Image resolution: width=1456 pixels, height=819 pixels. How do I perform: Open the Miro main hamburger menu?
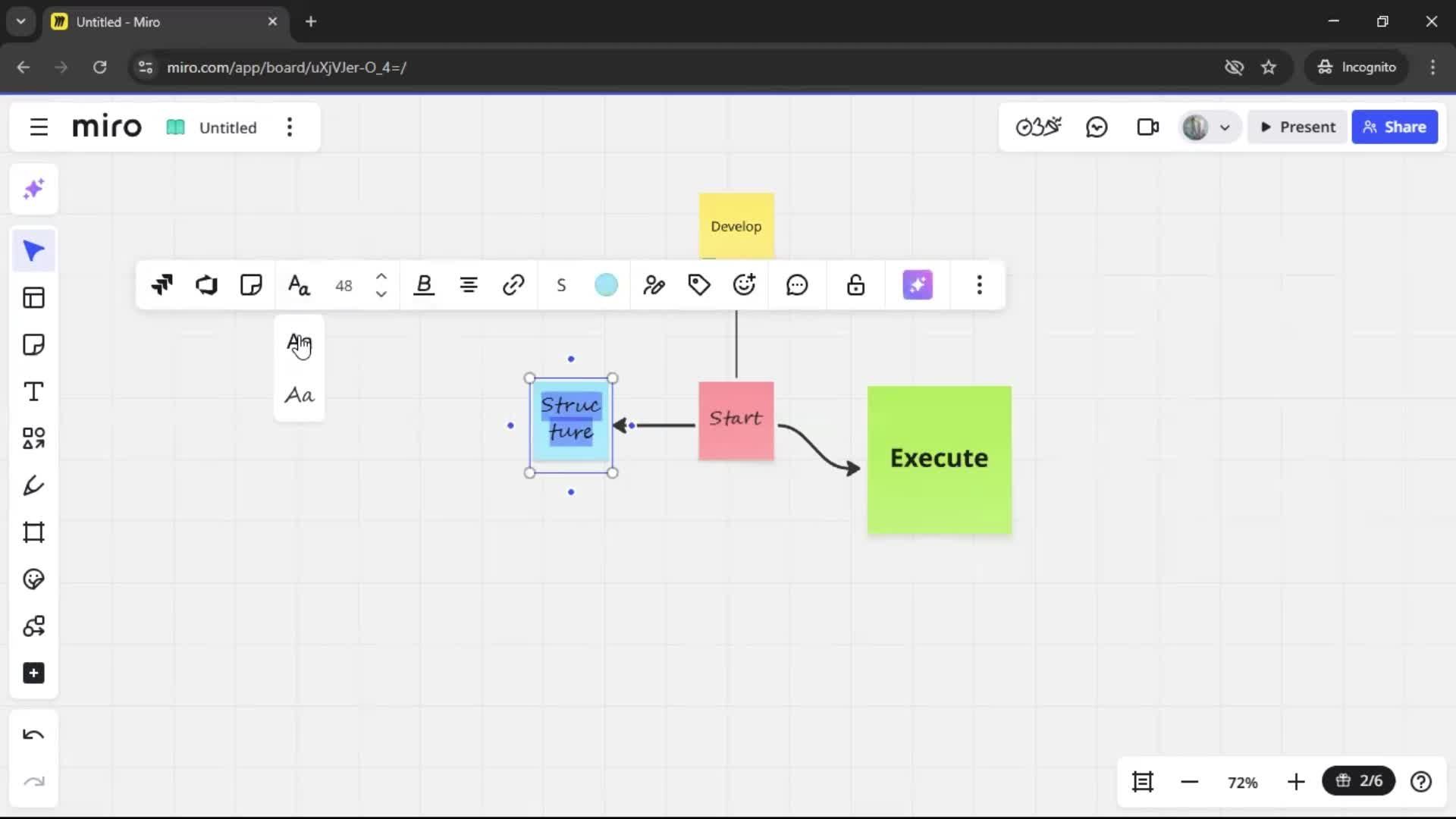[x=39, y=127]
